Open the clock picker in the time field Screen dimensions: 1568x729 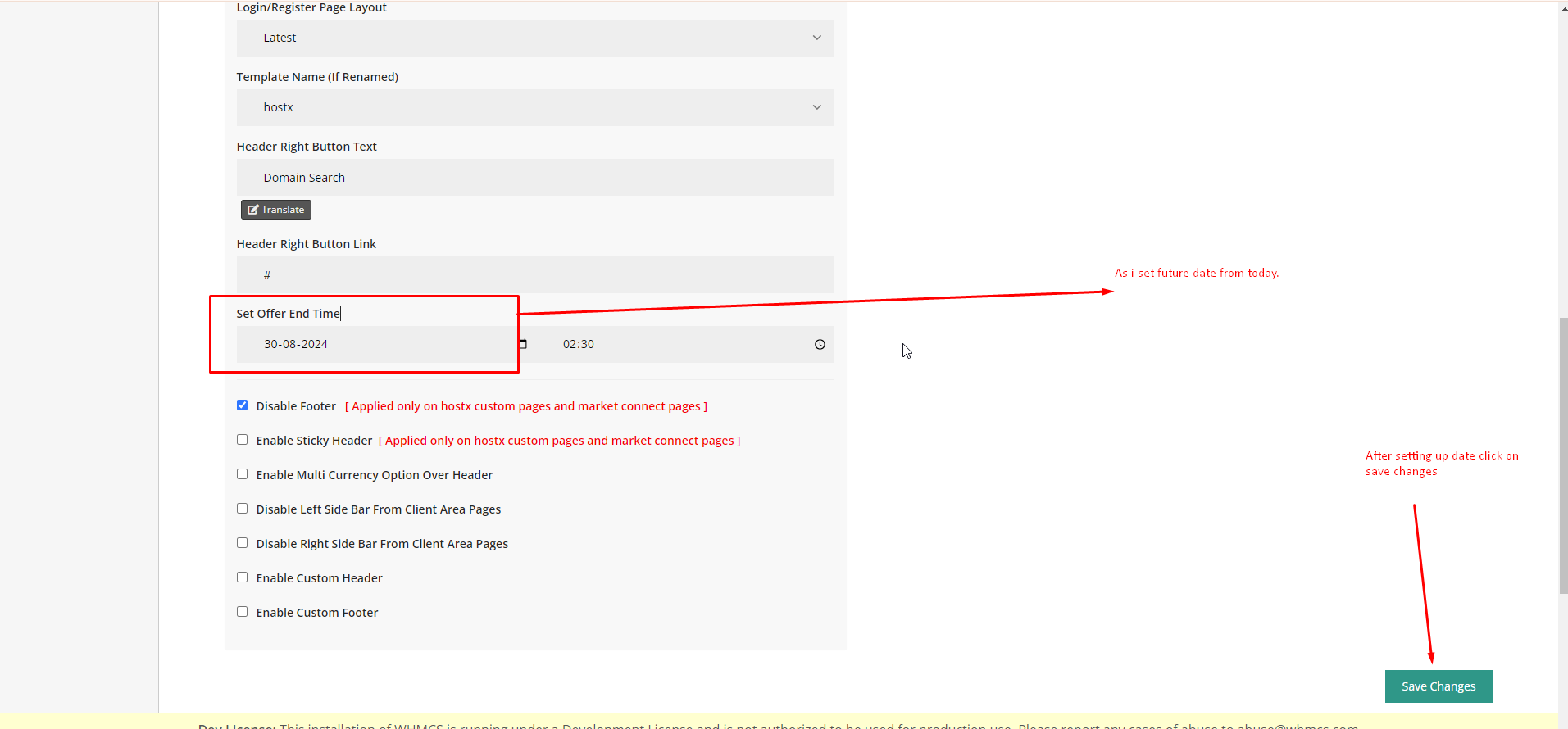pos(820,345)
